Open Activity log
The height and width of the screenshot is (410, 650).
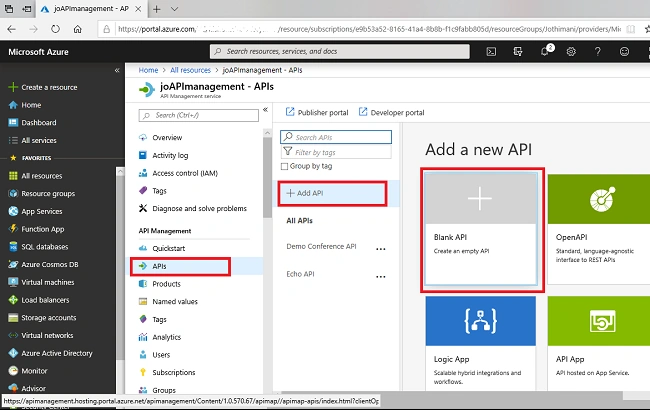point(163,155)
